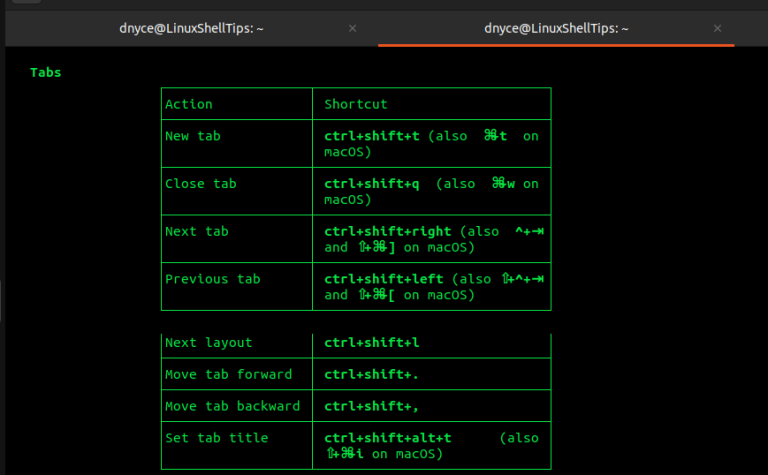768x475 pixels.
Task: Click the Previous tab action cell
Action: point(213,280)
